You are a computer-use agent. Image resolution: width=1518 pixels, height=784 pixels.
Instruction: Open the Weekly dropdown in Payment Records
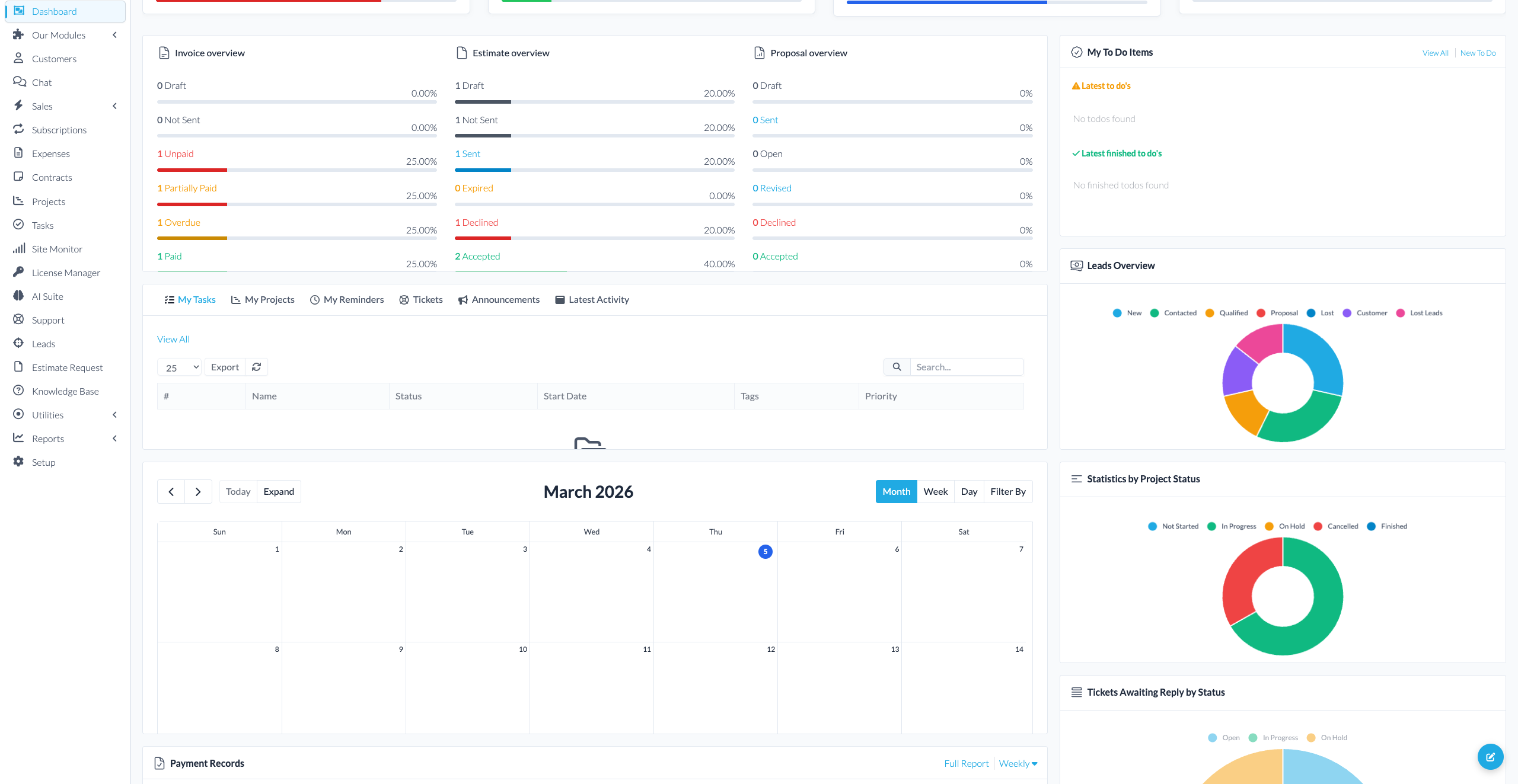(1018, 763)
